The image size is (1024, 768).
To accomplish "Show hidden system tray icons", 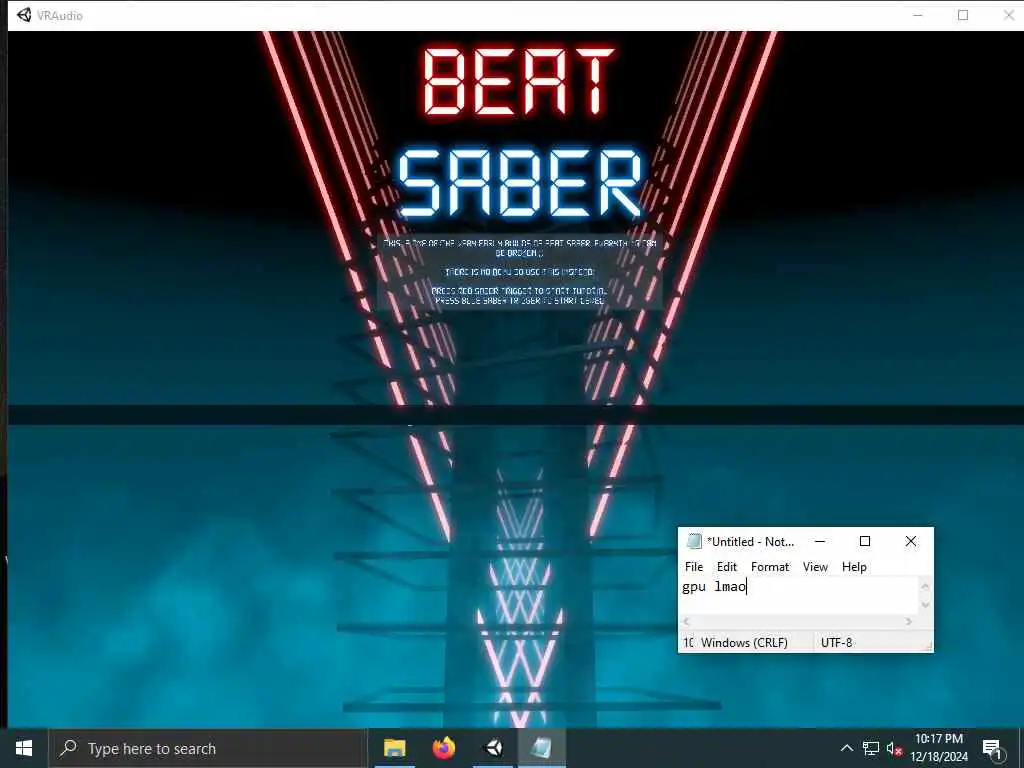I will point(846,748).
